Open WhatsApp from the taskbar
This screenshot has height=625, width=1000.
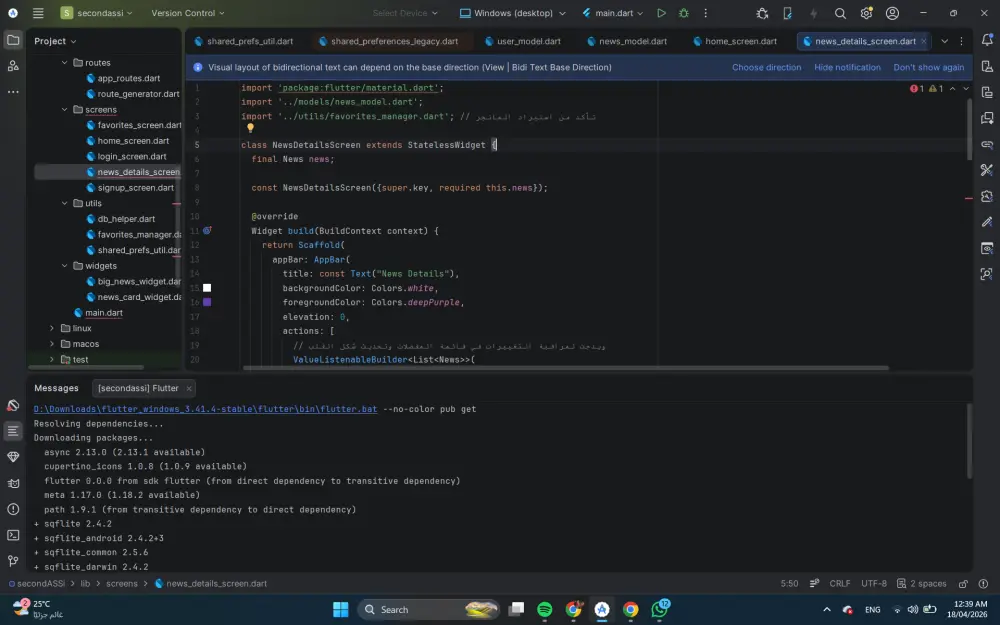point(659,610)
